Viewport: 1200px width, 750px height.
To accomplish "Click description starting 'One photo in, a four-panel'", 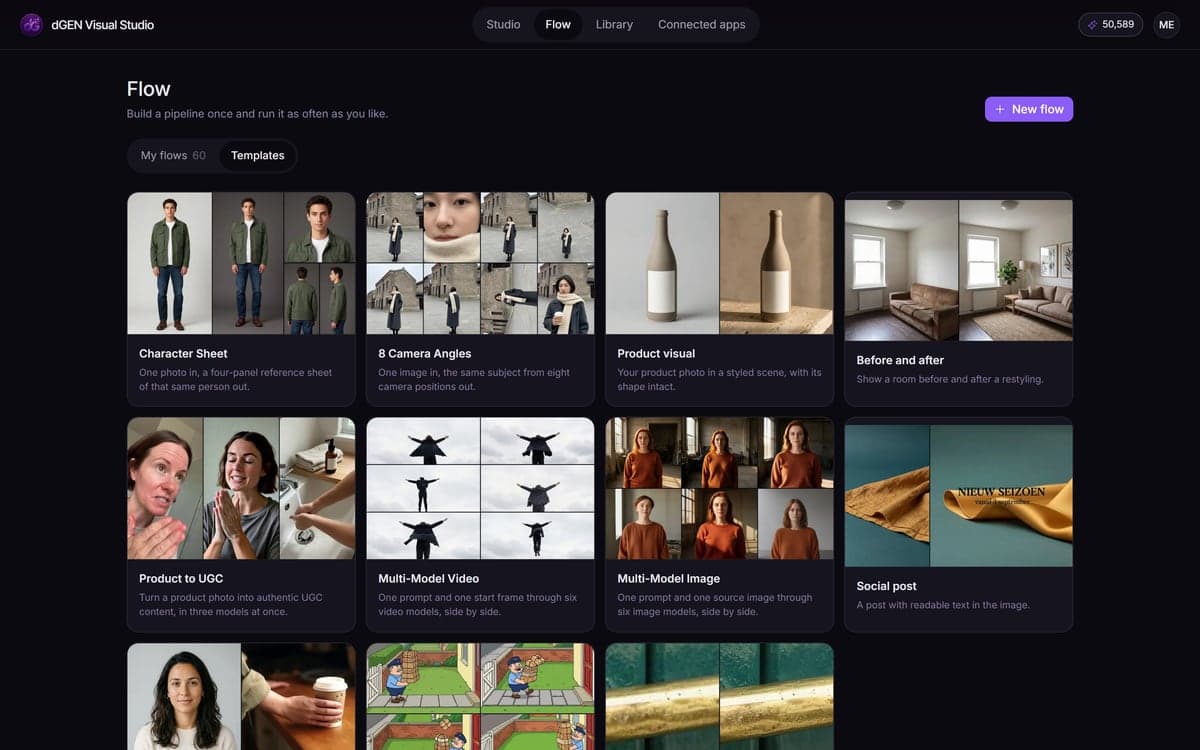I will click(236, 379).
